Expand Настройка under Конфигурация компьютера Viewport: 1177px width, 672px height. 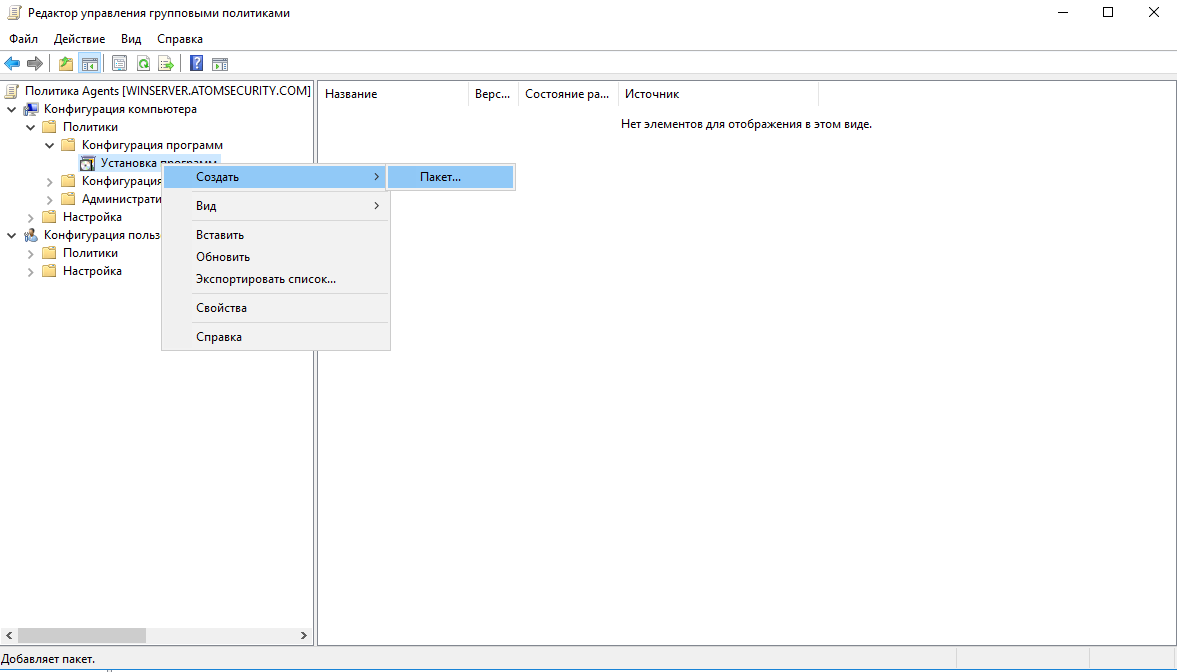[31, 217]
